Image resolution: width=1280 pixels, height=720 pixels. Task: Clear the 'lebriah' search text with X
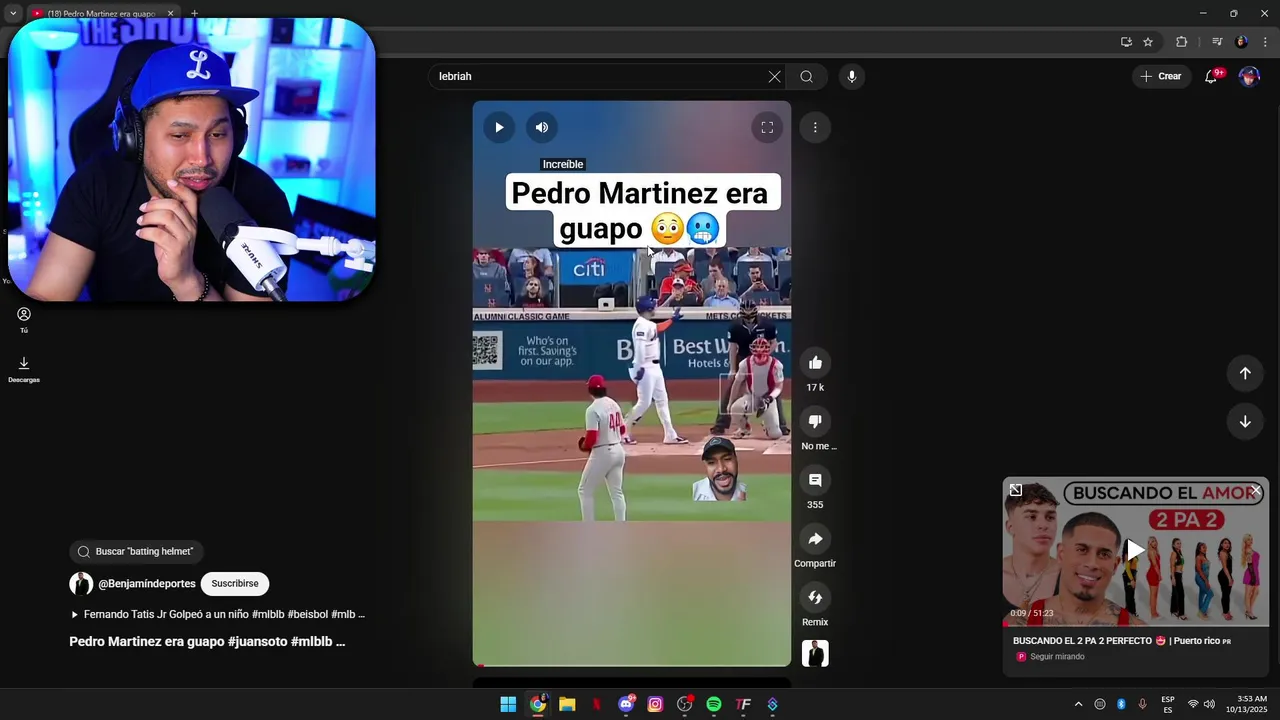click(774, 76)
